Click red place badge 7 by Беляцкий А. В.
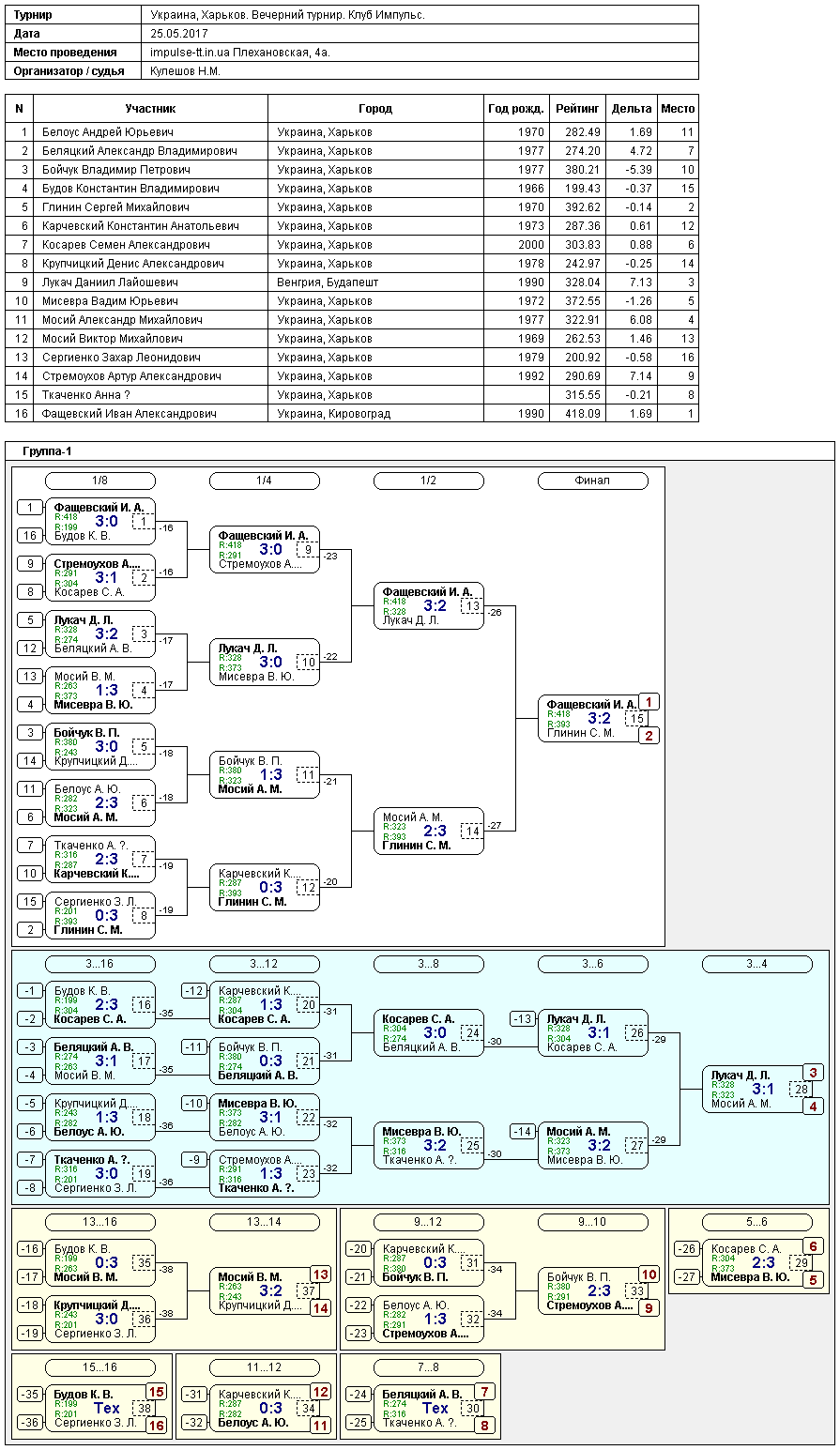The width and height of the screenshot is (840, 1450). click(x=484, y=1392)
